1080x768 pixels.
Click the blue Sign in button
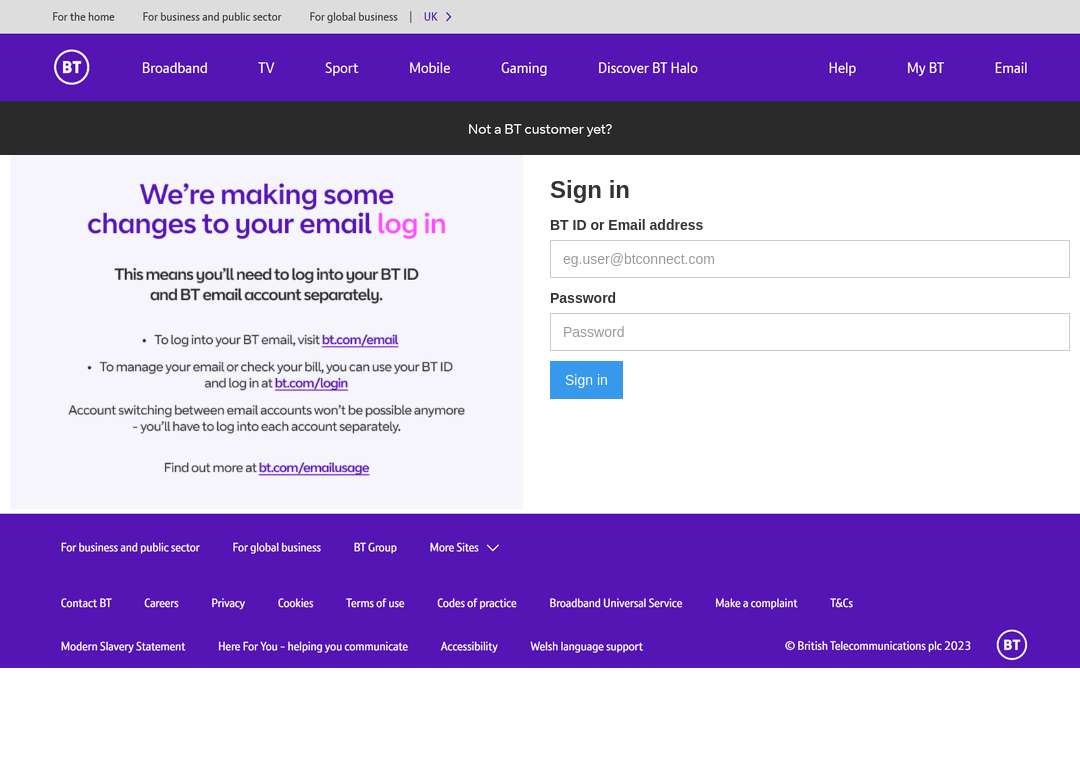pos(586,380)
